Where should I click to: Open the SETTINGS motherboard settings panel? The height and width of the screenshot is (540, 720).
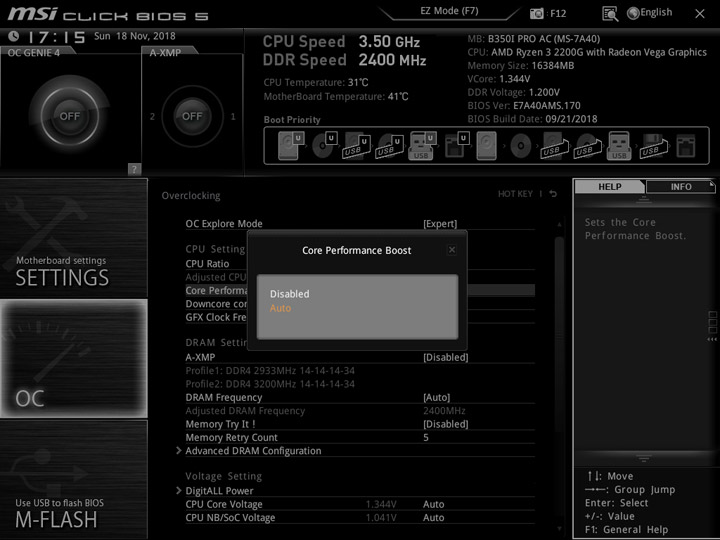tap(74, 238)
